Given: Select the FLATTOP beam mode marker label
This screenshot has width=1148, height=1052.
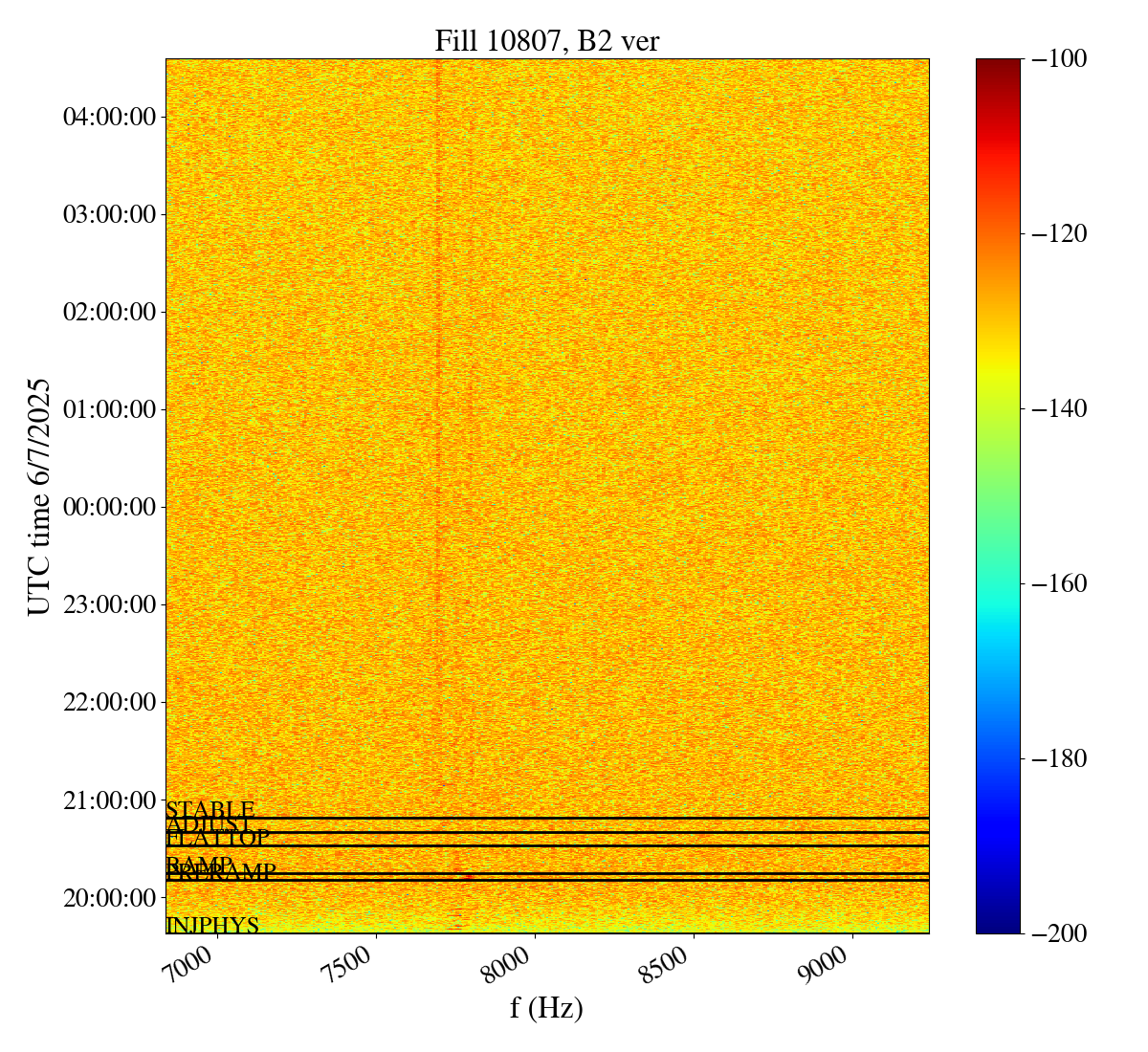Looking at the screenshot, I should click(x=217, y=839).
